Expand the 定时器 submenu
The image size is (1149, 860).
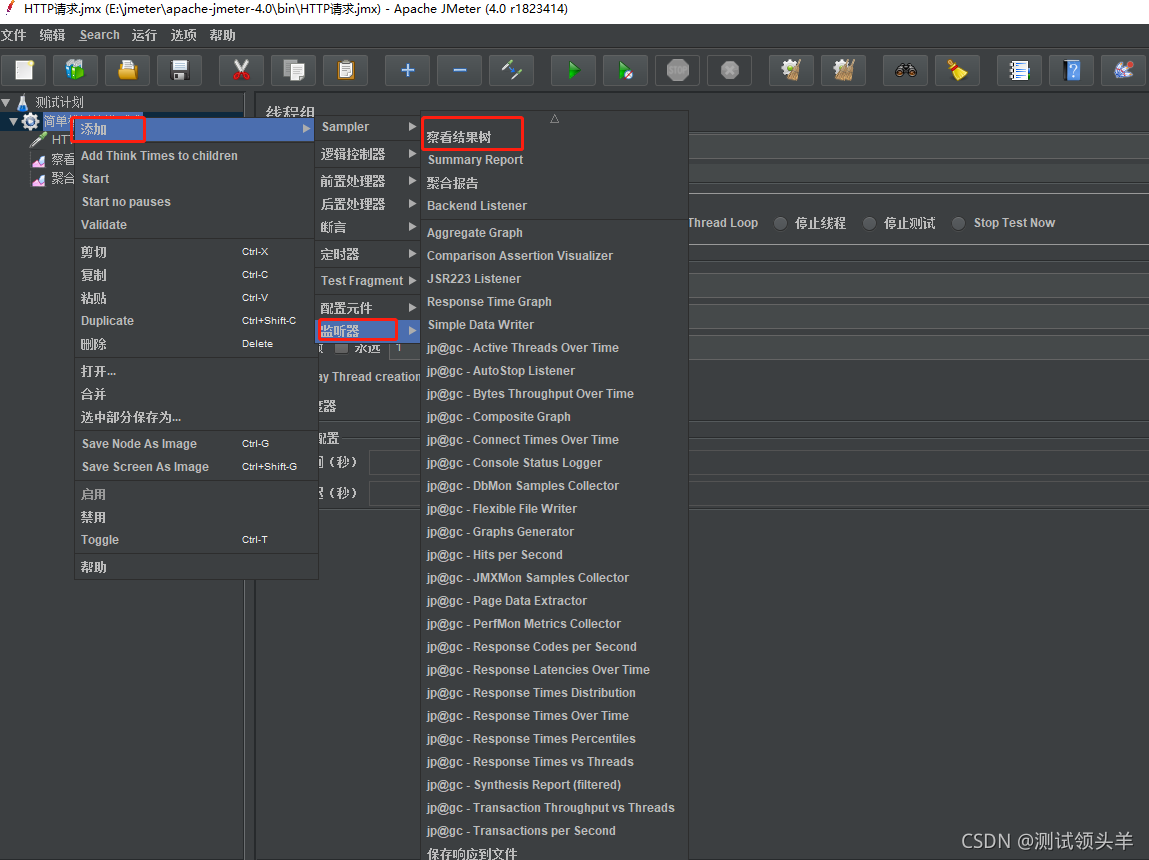pos(369,254)
